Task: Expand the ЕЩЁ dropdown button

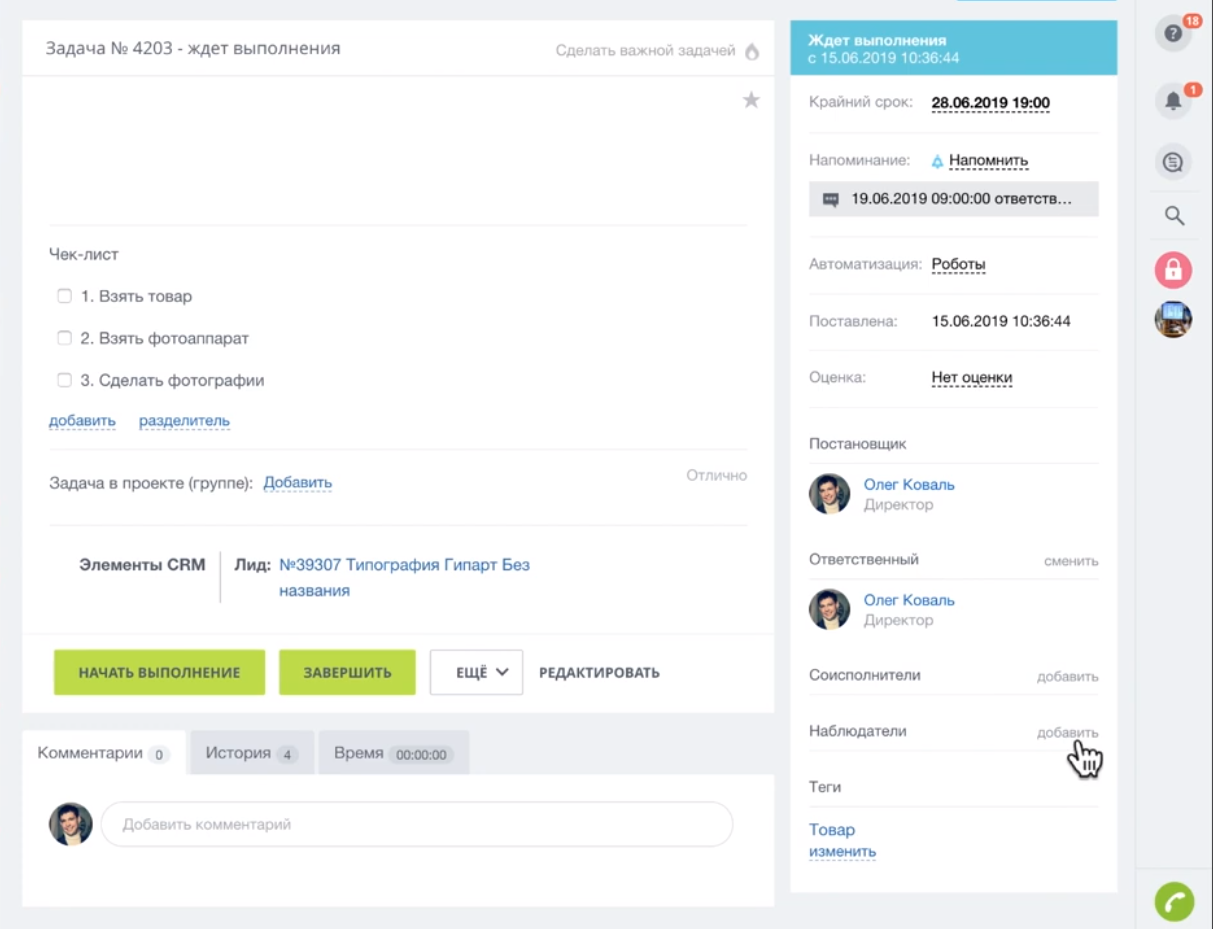Action: 476,672
